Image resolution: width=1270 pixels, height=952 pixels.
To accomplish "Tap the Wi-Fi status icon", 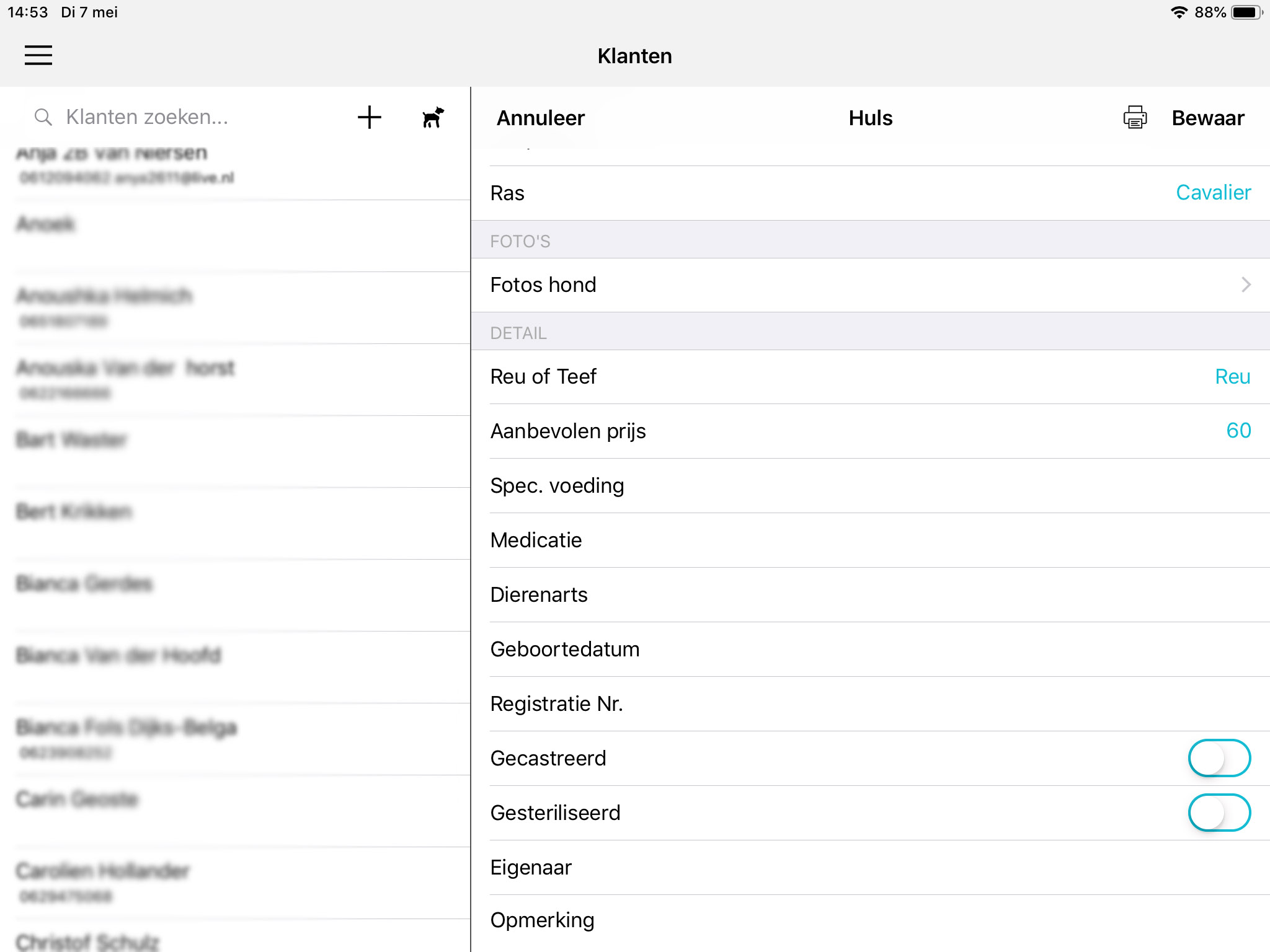I will pos(1178,12).
